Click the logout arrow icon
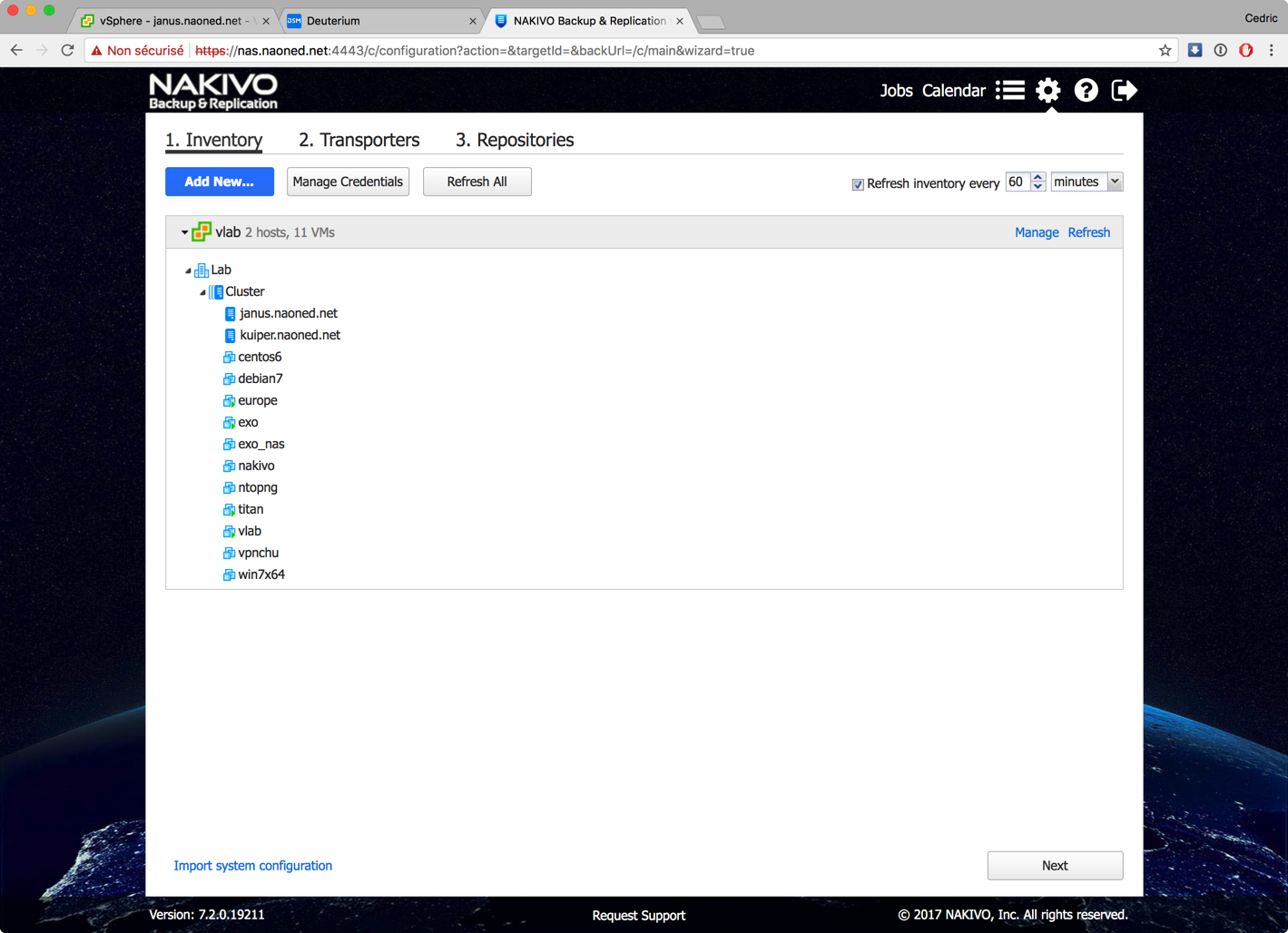The width and height of the screenshot is (1288, 933). [x=1125, y=91]
